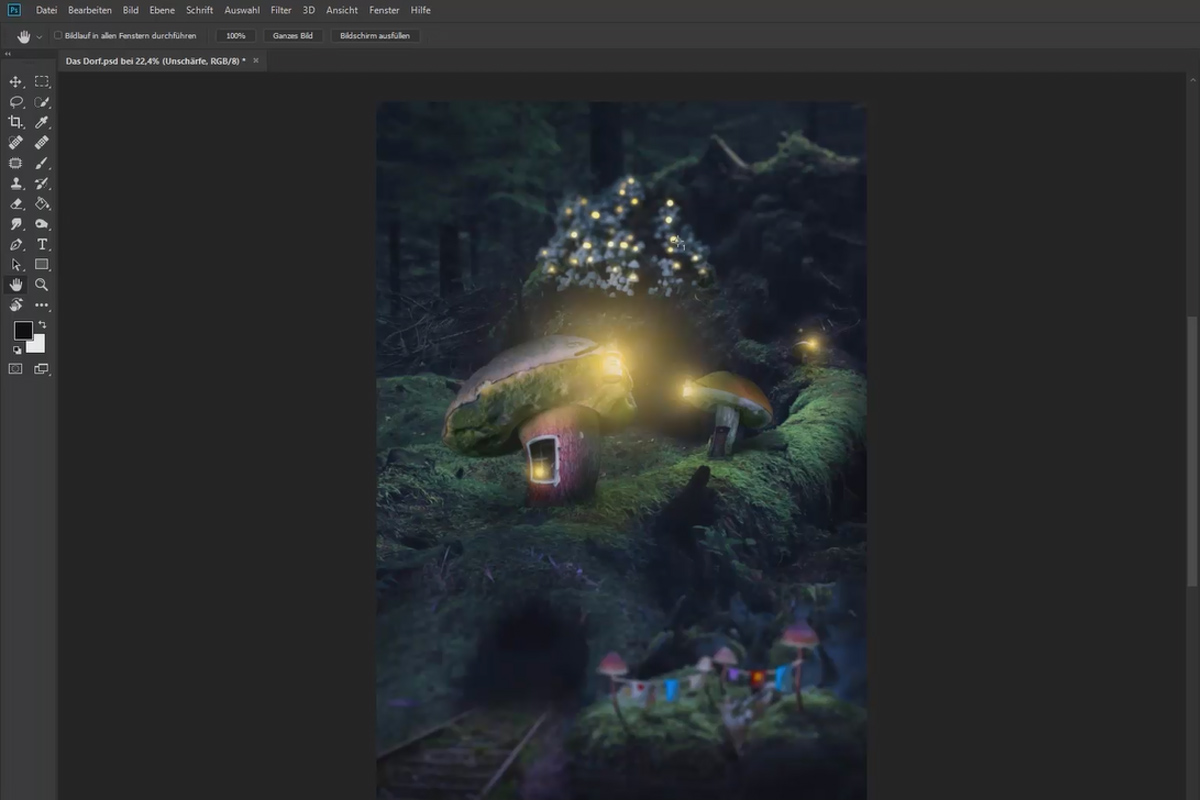Select the Eyedropper tool
The width and height of the screenshot is (1200, 800).
(x=42, y=122)
